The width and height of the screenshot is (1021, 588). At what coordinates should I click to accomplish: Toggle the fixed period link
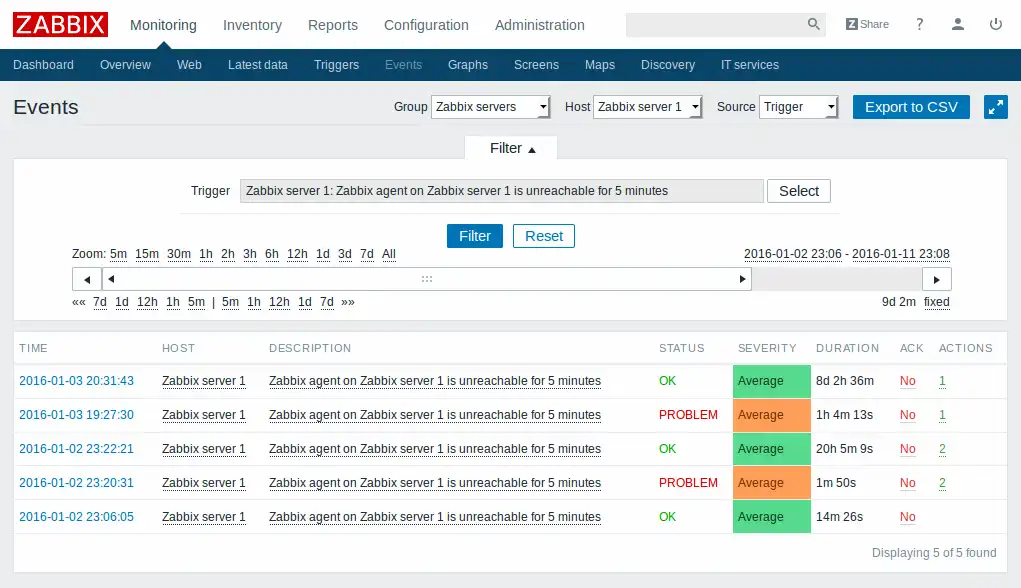[x=936, y=302]
